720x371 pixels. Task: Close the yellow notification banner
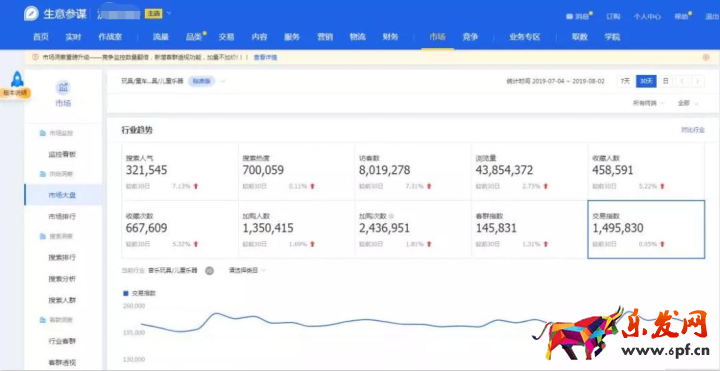coord(706,57)
